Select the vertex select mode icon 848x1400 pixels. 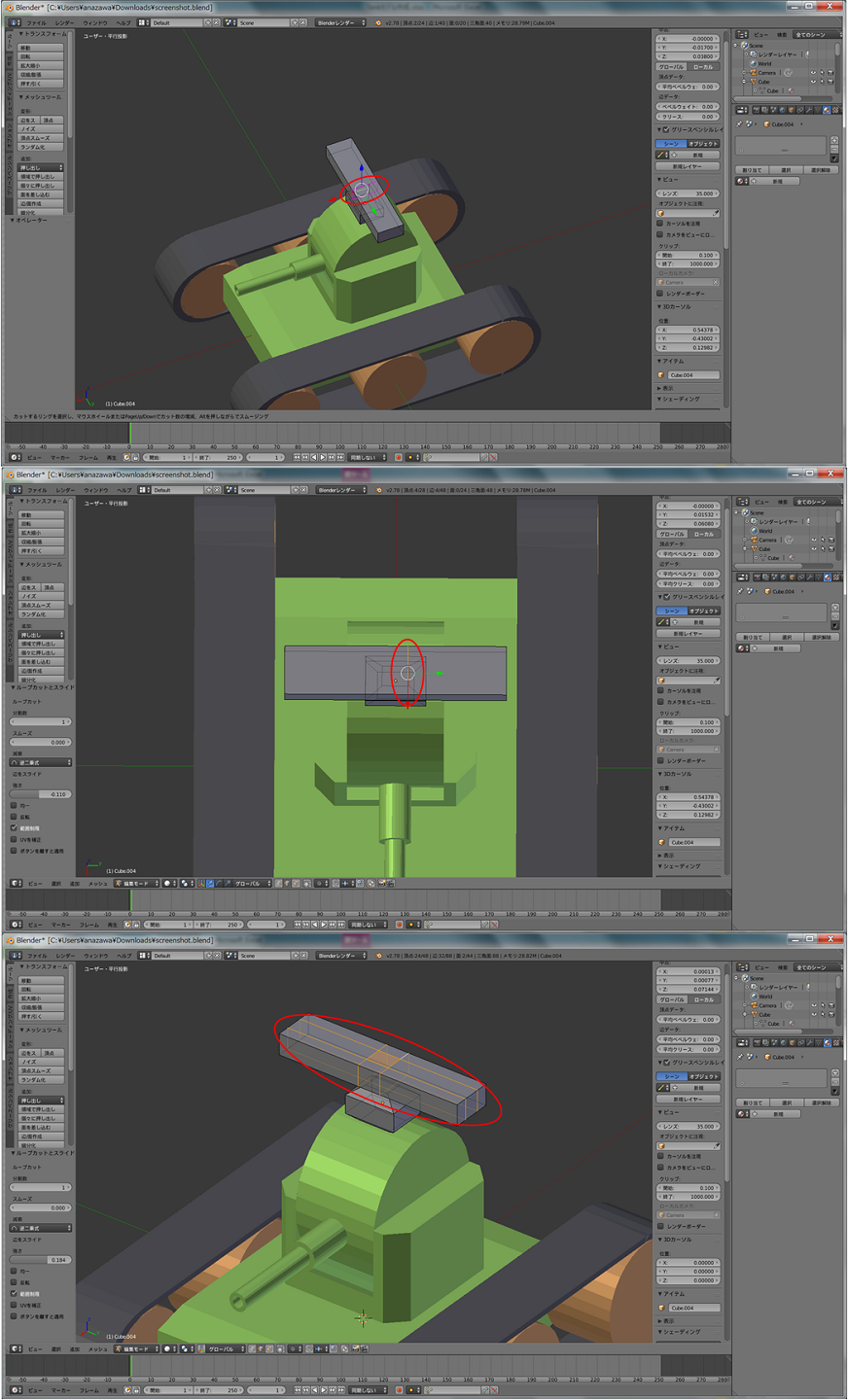click(278, 884)
